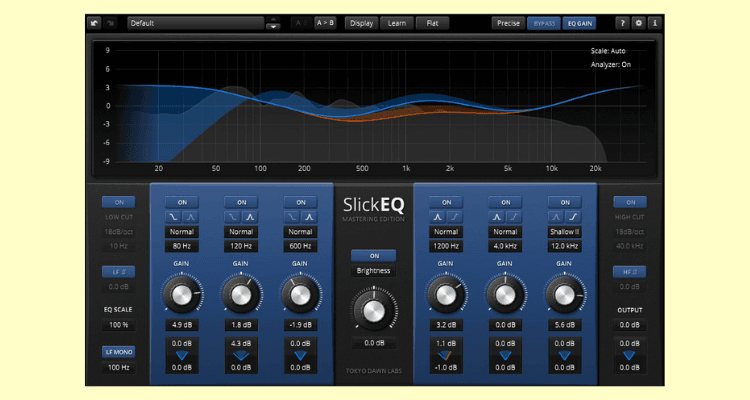Viewport: 750px width, 400px height.
Task: Click the Learn button
Action: tap(397, 23)
